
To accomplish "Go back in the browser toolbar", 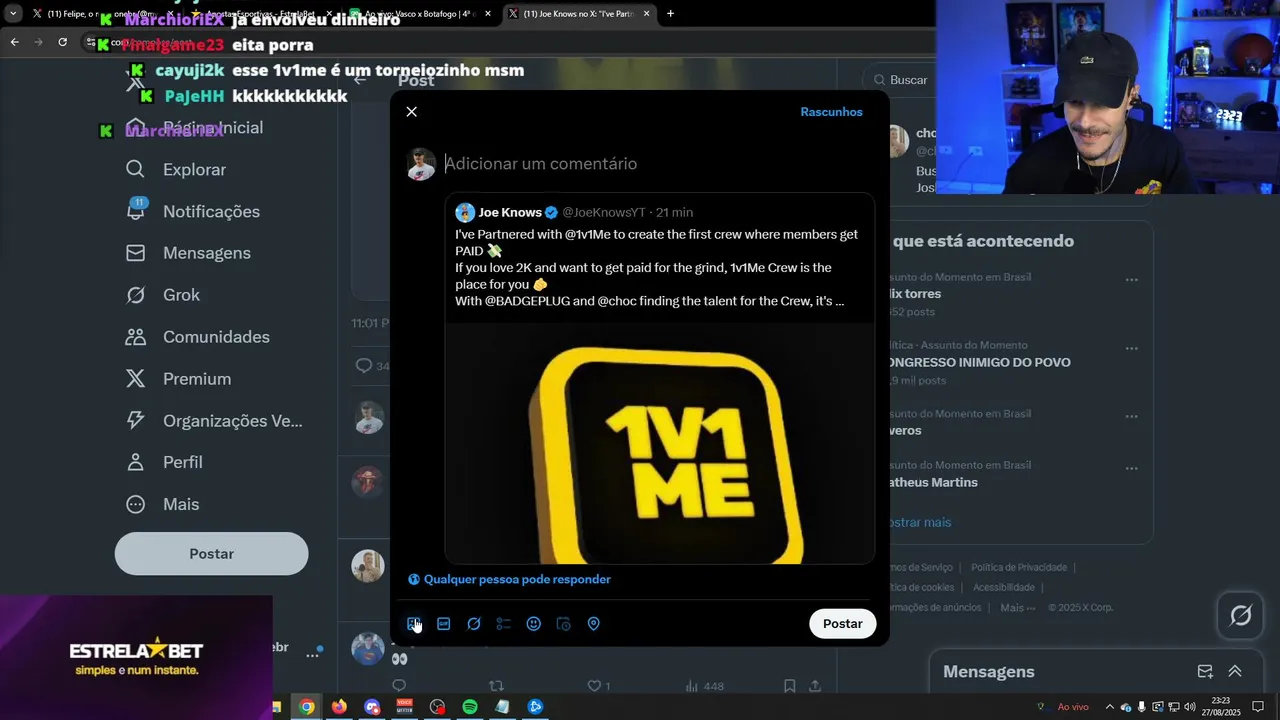I will point(14,42).
